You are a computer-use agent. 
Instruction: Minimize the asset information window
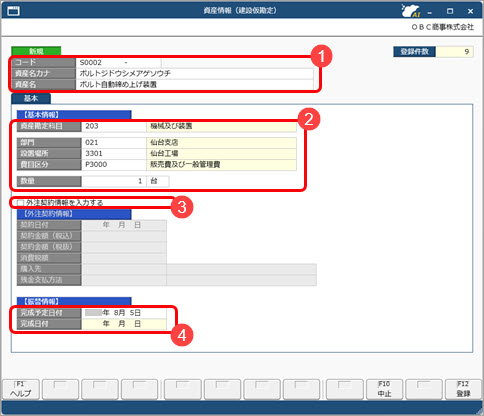(430, 12)
